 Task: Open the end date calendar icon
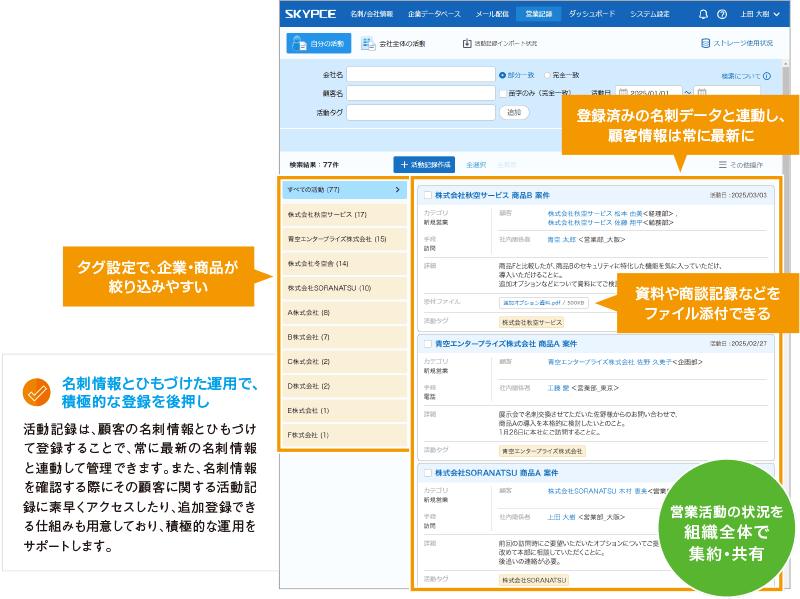click(x=702, y=93)
